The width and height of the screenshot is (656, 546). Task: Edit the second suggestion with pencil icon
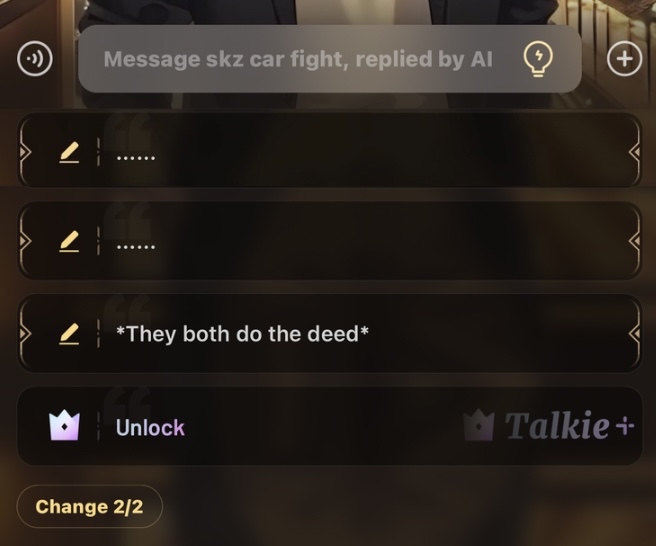pyautogui.click(x=69, y=241)
